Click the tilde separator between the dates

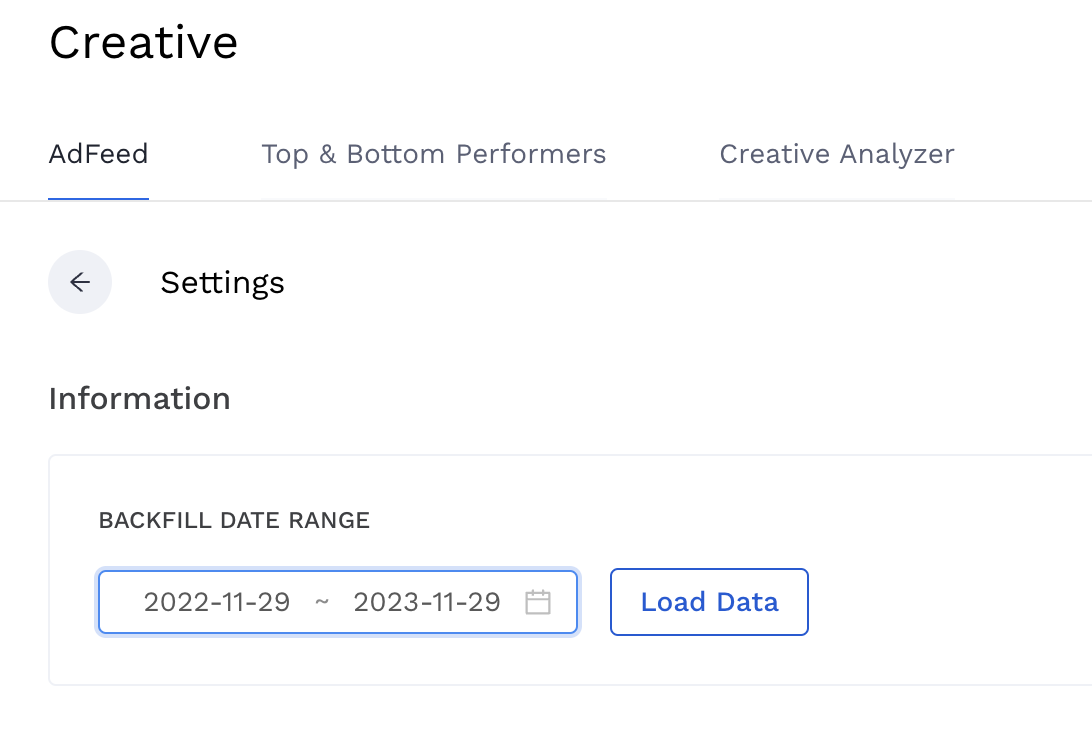coord(322,602)
